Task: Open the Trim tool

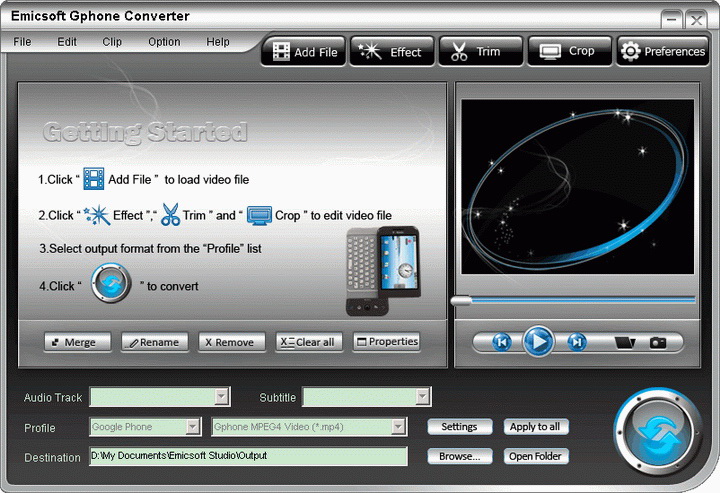Action: pos(481,51)
